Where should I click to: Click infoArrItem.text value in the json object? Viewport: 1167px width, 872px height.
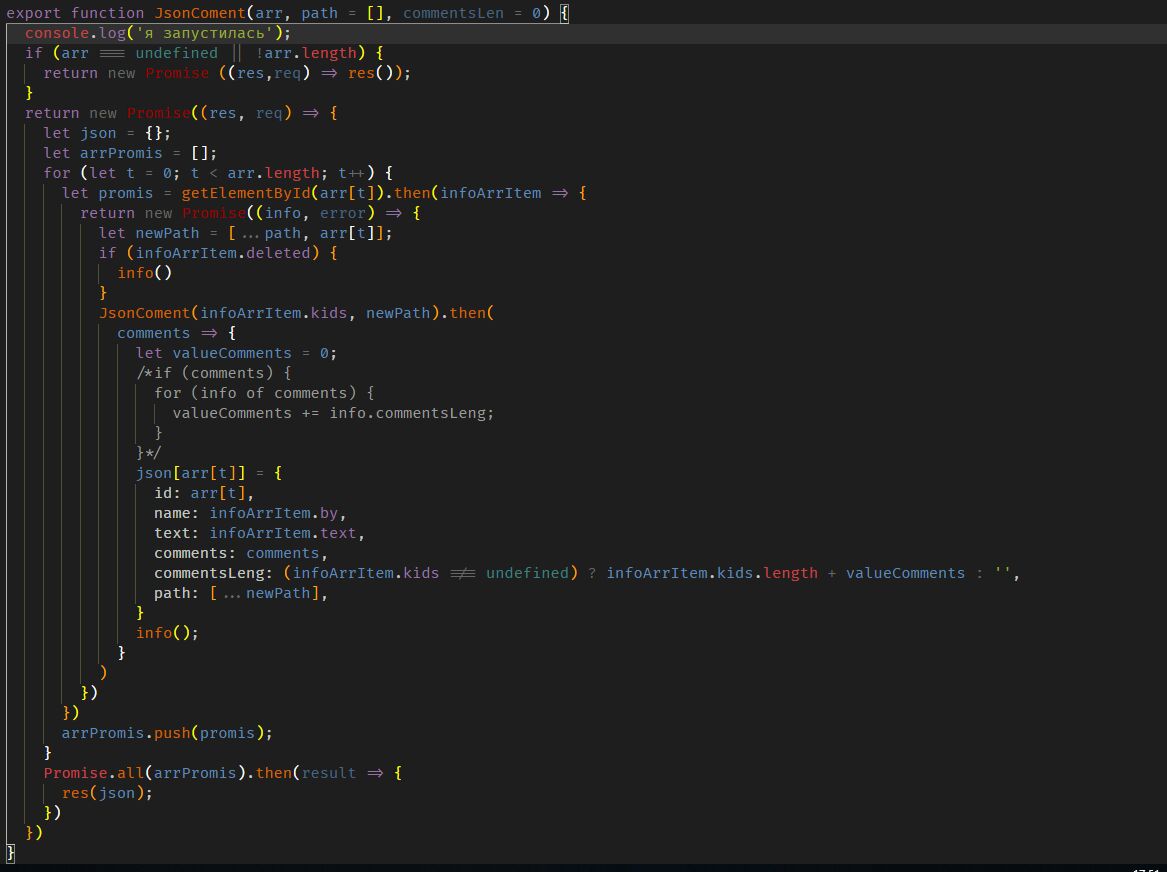coord(283,533)
